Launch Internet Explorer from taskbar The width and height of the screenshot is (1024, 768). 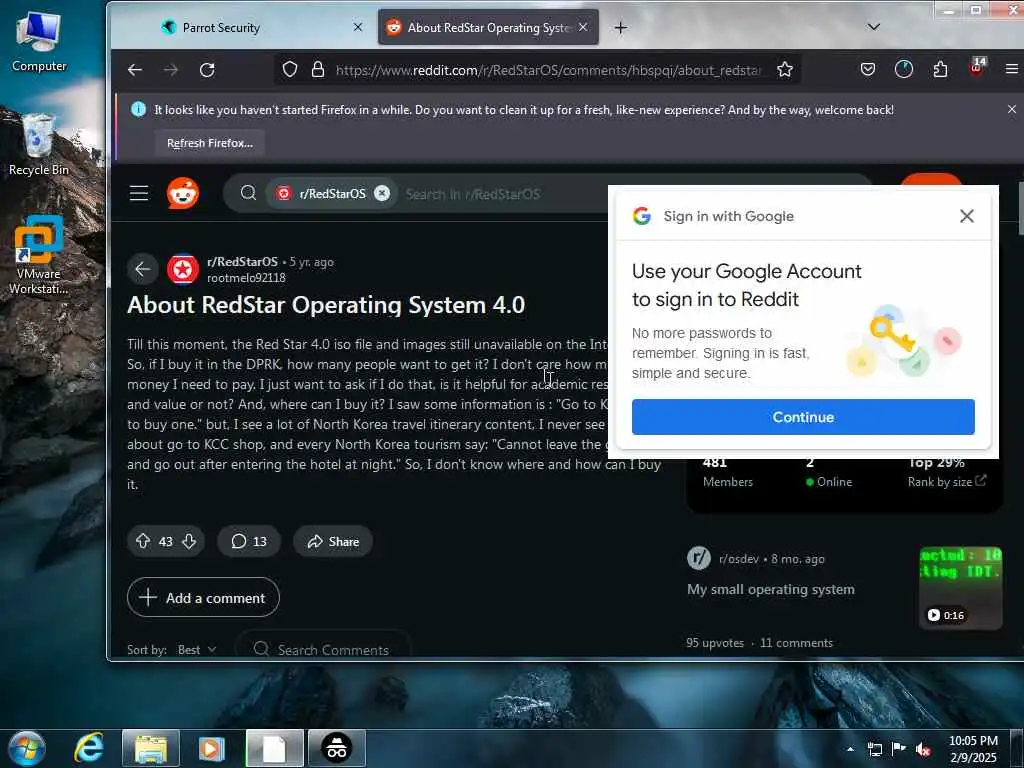(x=88, y=748)
